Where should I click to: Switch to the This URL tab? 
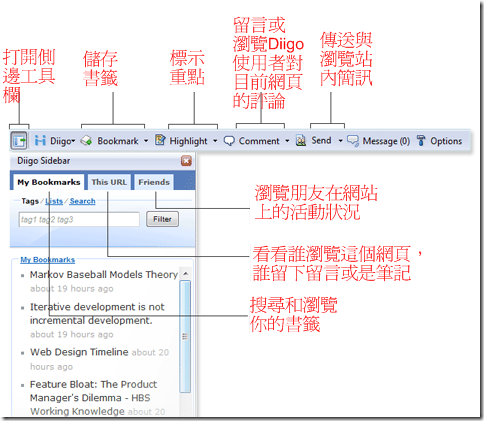pyautogui.click(x=109, y=182)
